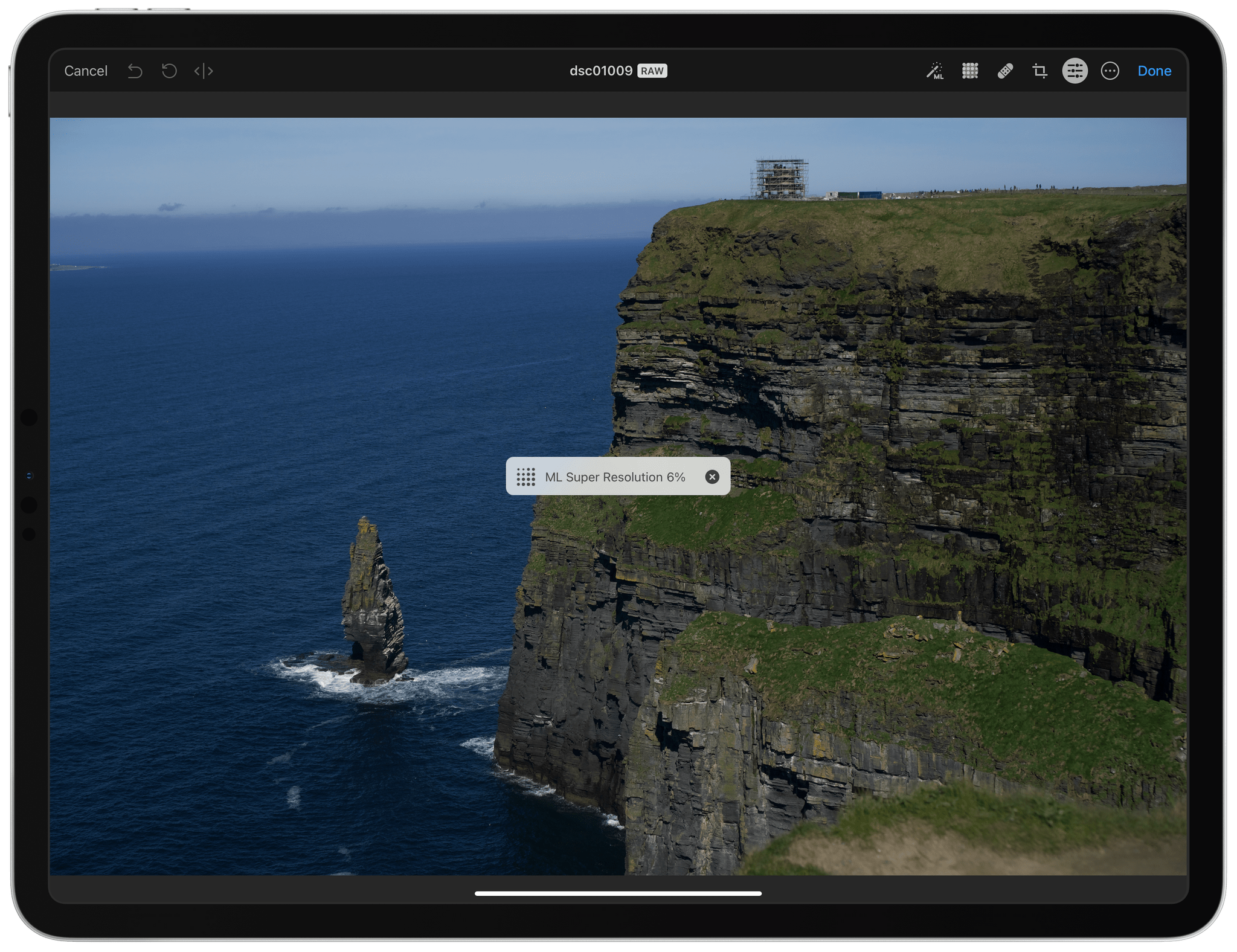
Task: Toggle the split before/after comparison view
Action: point(204,71)
